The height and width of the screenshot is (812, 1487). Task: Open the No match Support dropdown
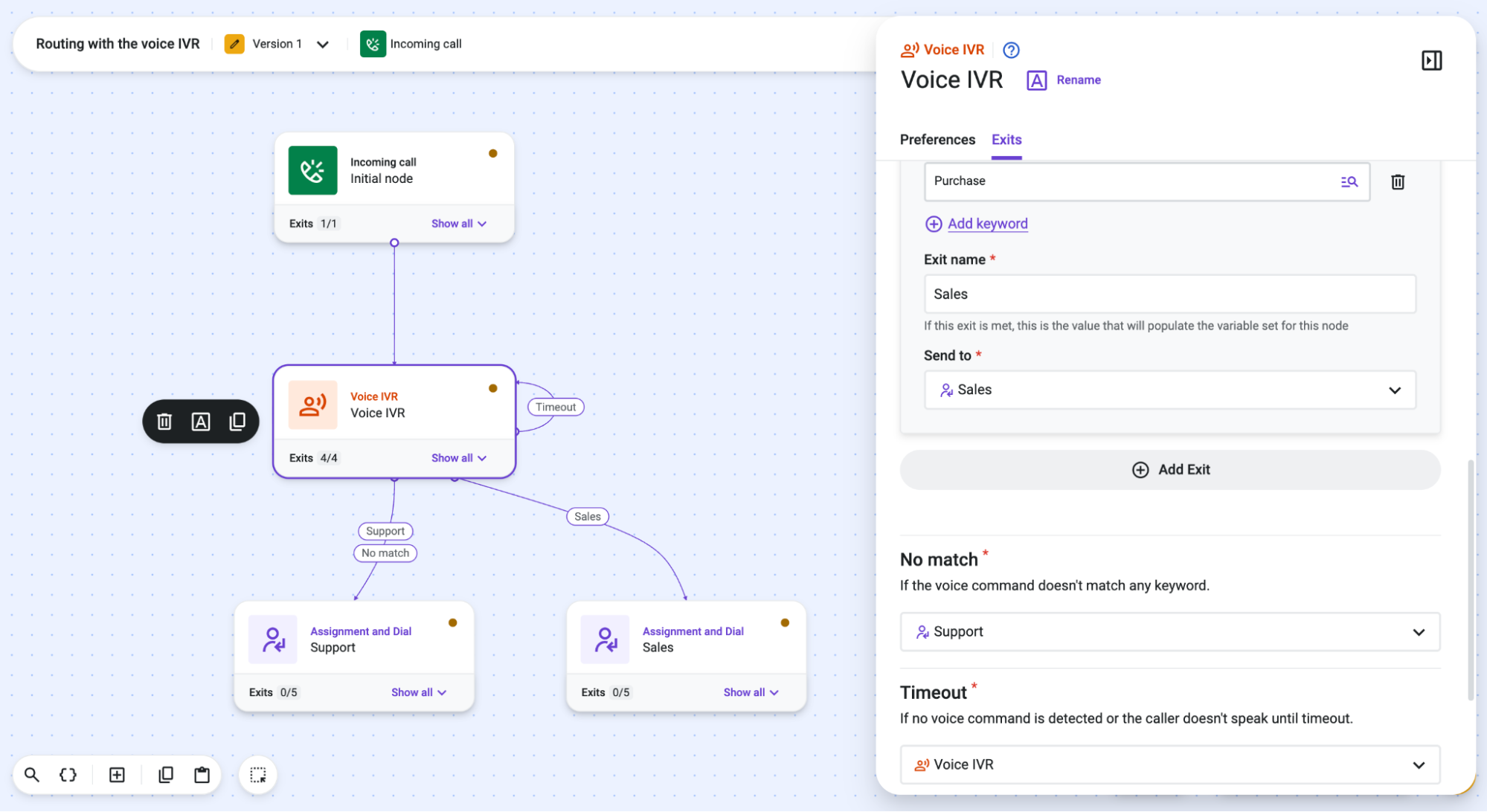[1169, 631]
